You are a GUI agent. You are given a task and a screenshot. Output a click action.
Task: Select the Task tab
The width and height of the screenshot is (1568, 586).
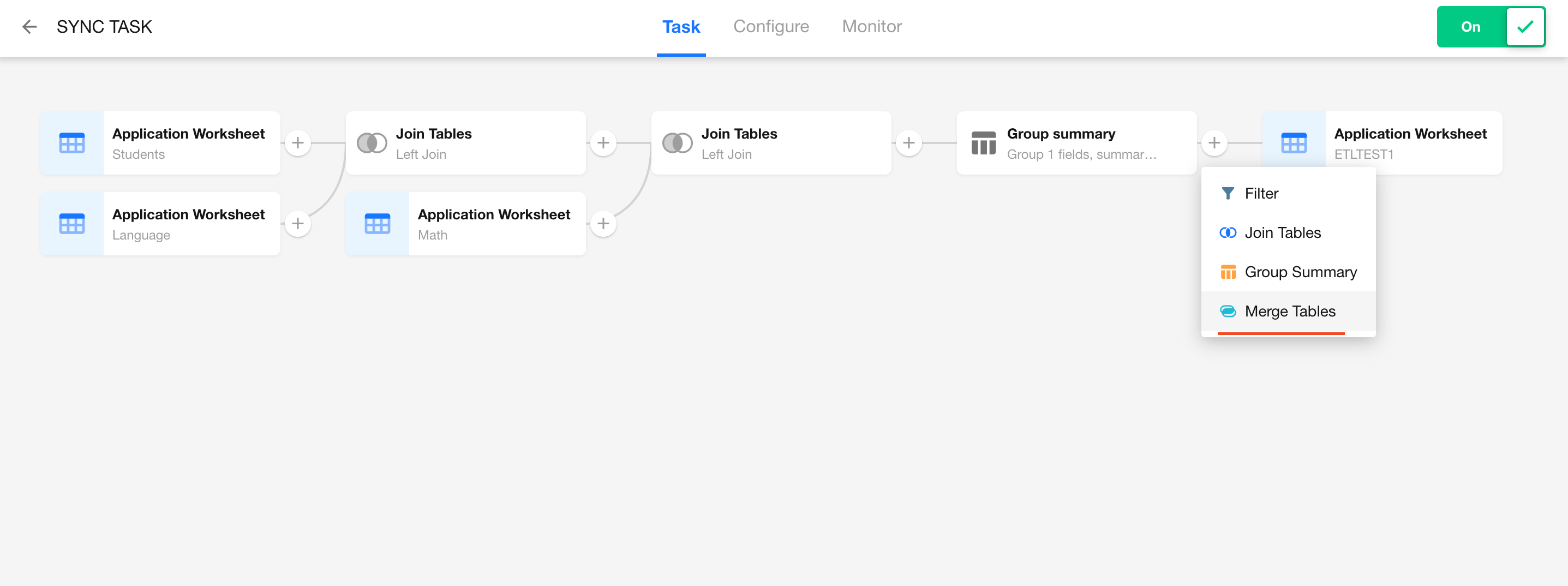click(x=680, y=27)
